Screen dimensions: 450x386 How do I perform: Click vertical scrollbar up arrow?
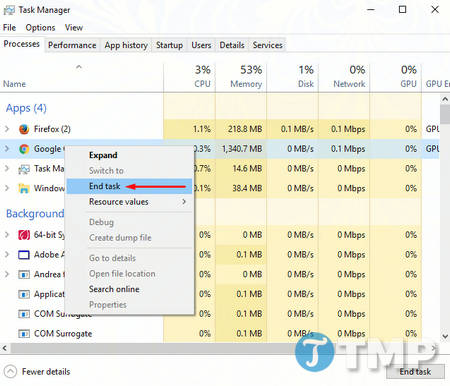445,99
